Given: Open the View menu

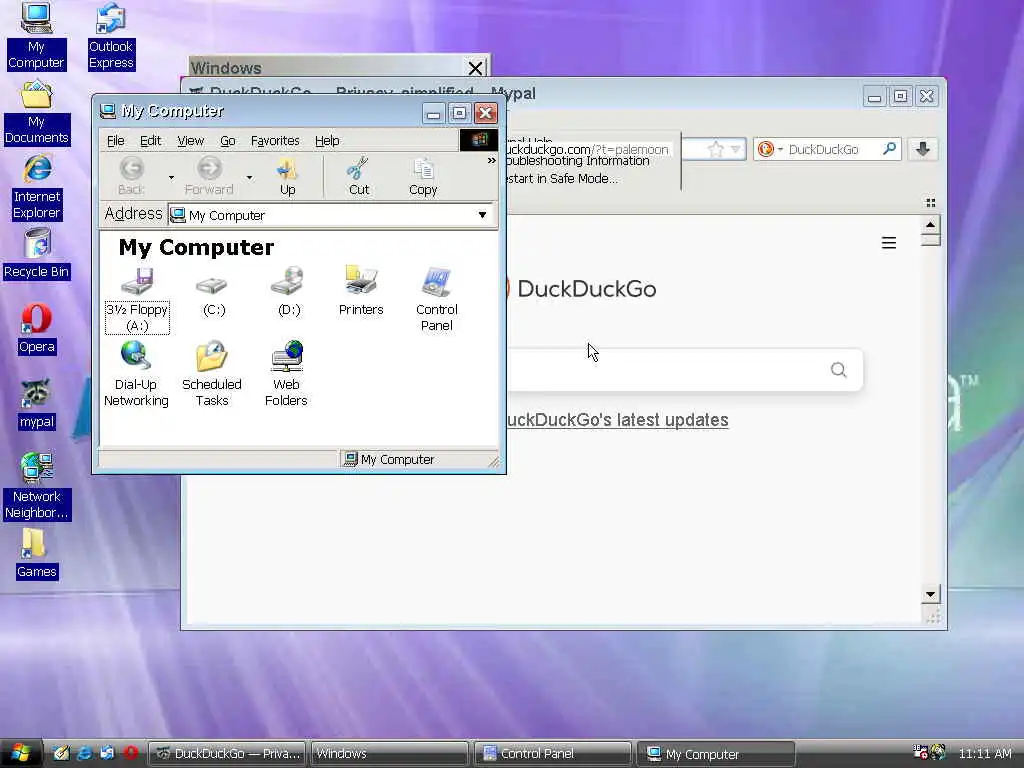Looking at the screenshot, I should [x=191, y=140].
